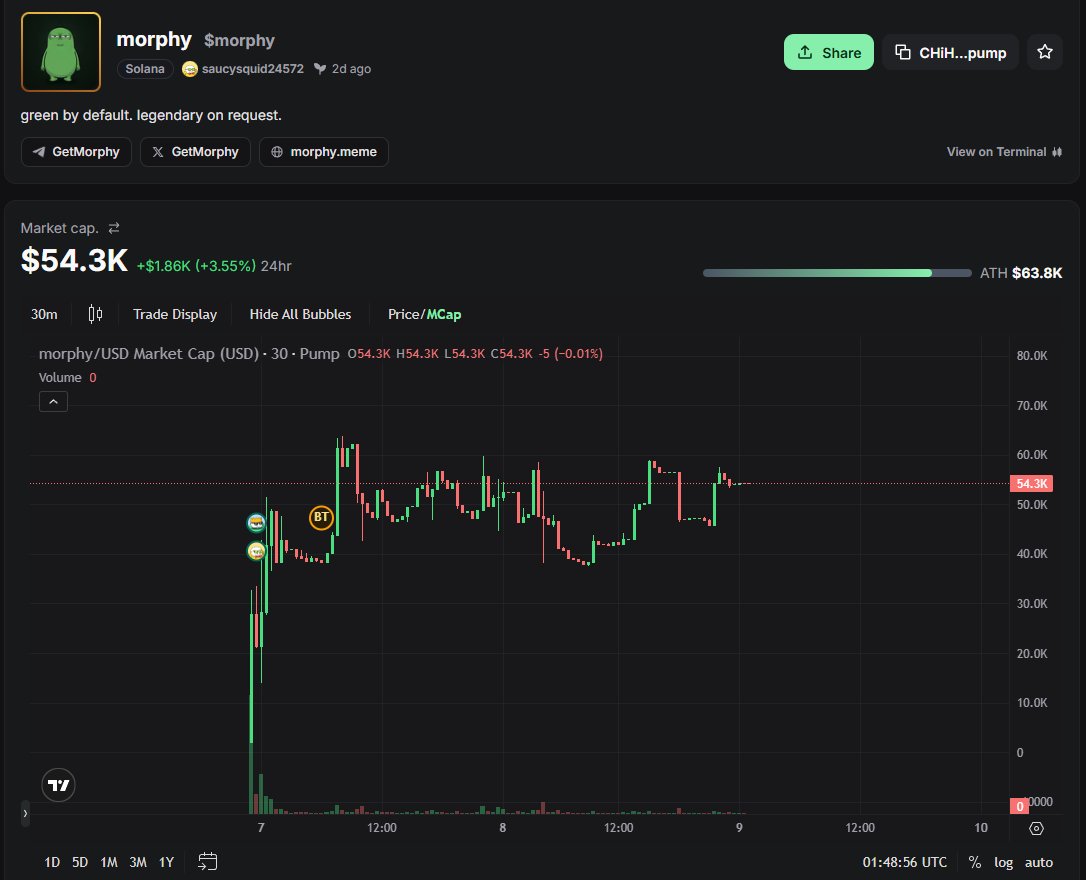Click the ATH $63.8K value
Viewport: 1086px width, 880px height.
1037,273
